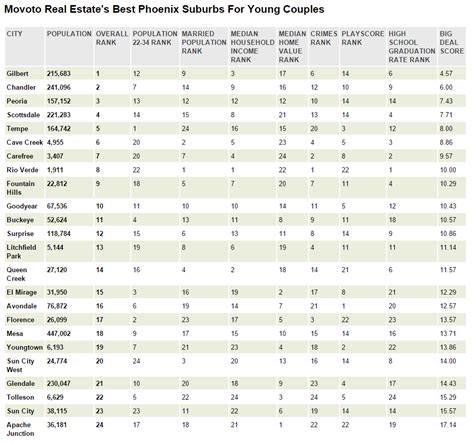
Task: Select the Apache Junction city cell
Action: [20, 429]
